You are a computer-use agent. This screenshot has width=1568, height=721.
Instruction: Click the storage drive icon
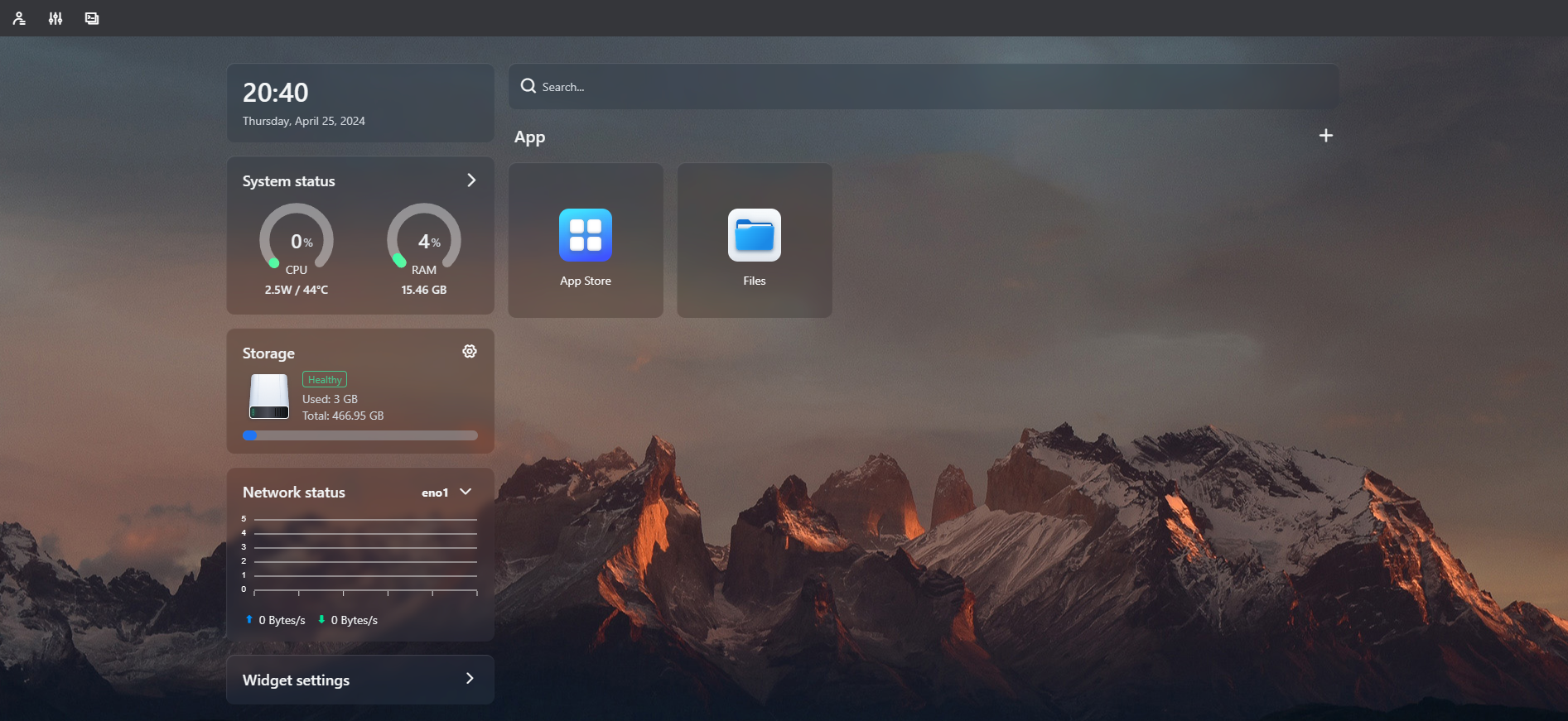tap(269, 397)
